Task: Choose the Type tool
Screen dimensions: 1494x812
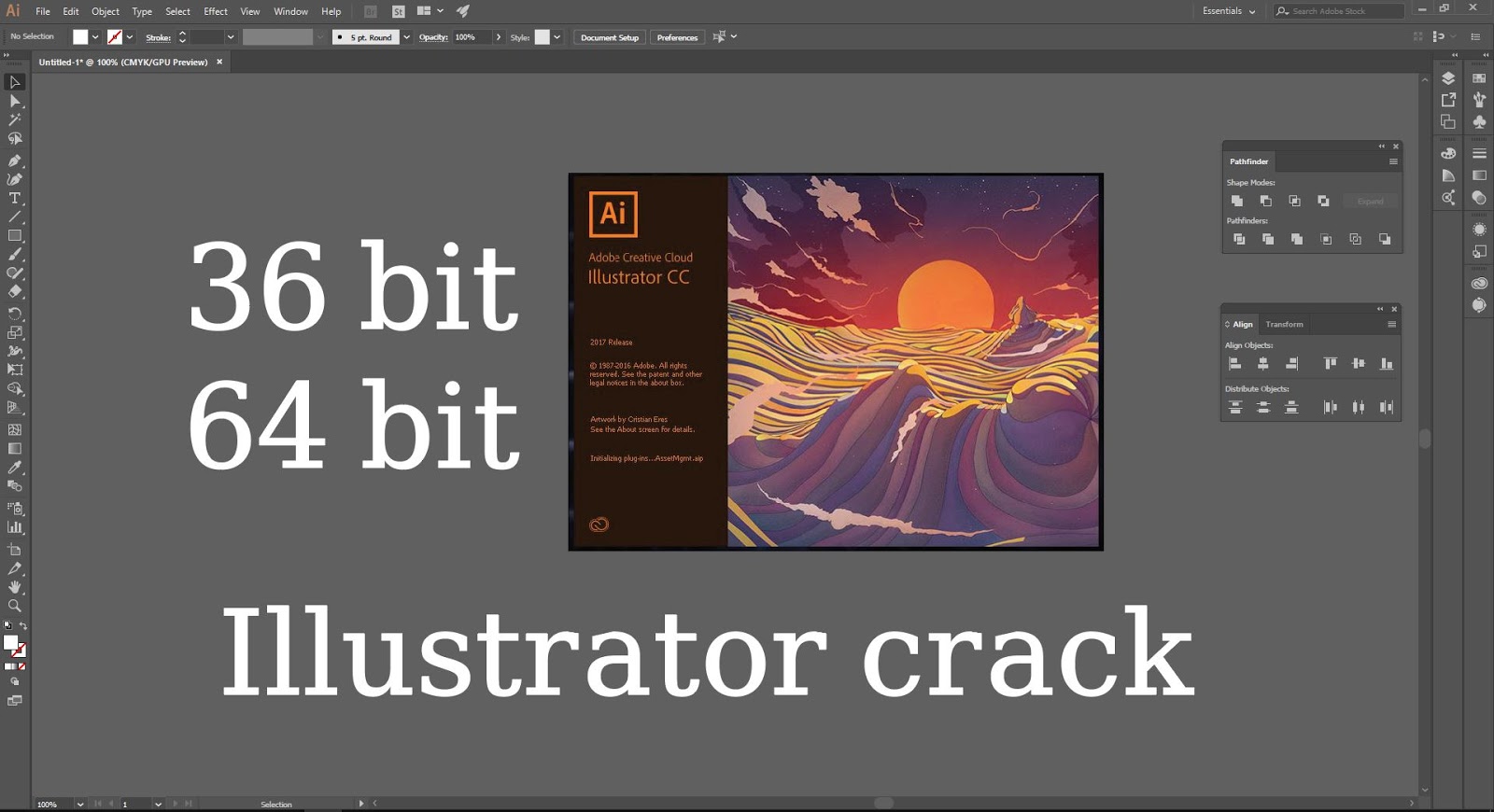Action: [x=15, y=198]
